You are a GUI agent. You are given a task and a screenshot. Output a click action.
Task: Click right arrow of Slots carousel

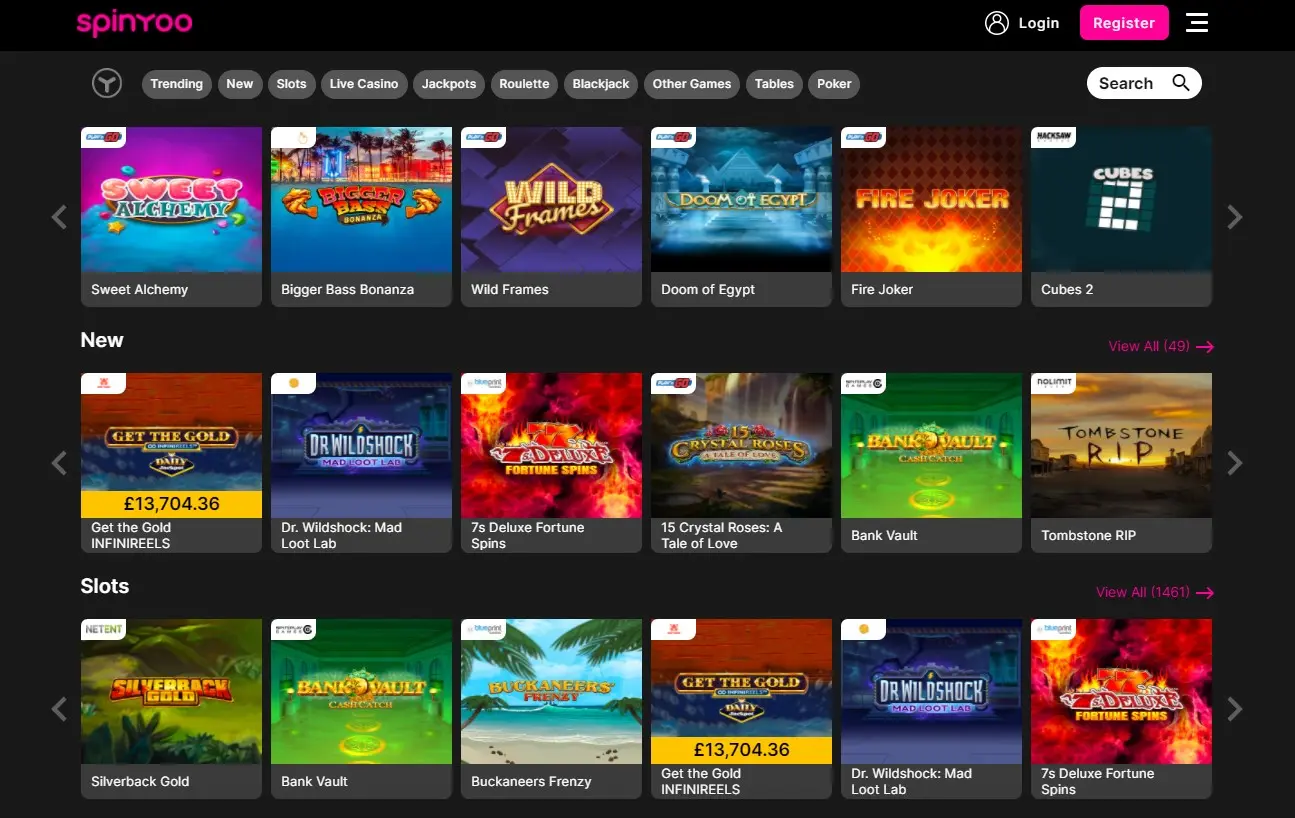click(x=1235, y=709)
